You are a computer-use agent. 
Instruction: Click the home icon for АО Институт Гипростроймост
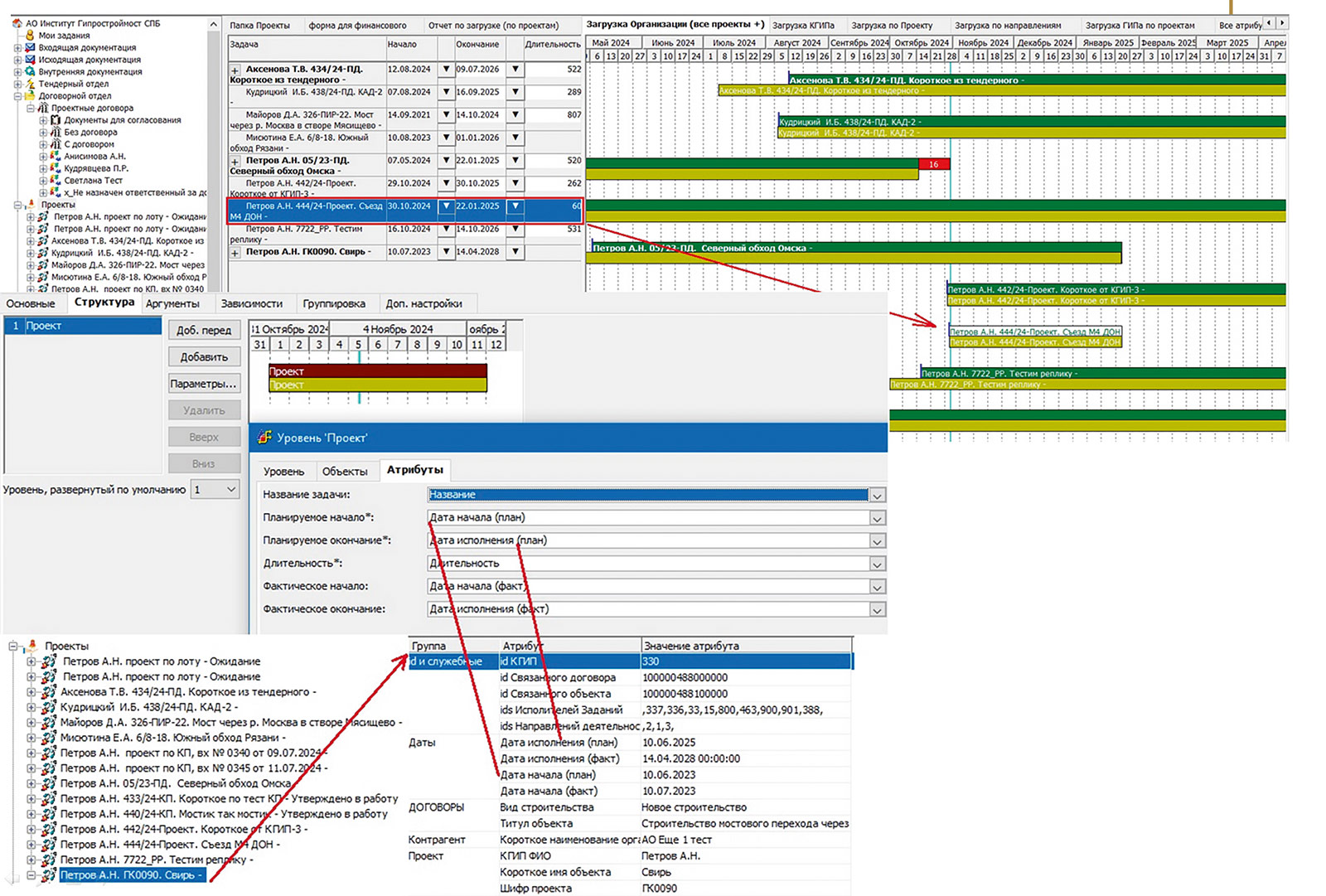click(x=17, y=23)
